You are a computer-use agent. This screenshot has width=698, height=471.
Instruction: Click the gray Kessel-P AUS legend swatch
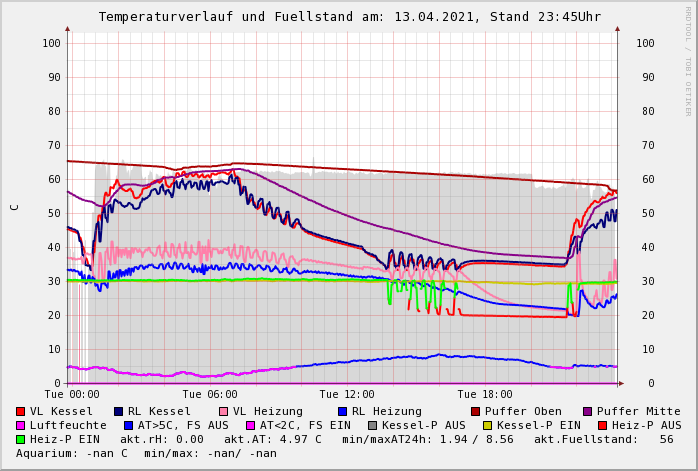(373, 425)
